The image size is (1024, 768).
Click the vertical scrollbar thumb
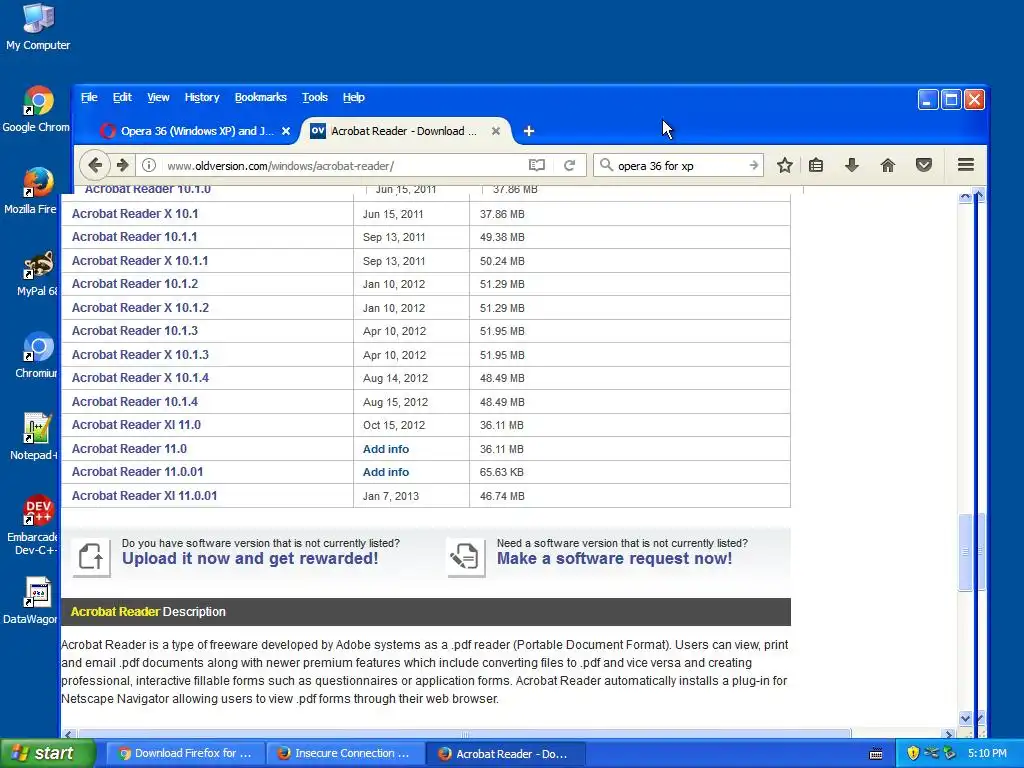[x=965, y=552]
